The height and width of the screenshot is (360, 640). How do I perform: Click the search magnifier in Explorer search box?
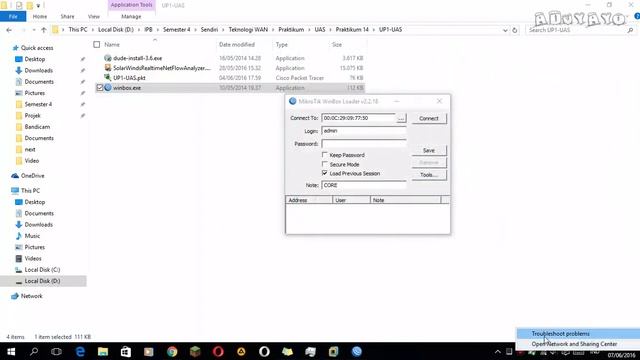[x=630, y=30]
